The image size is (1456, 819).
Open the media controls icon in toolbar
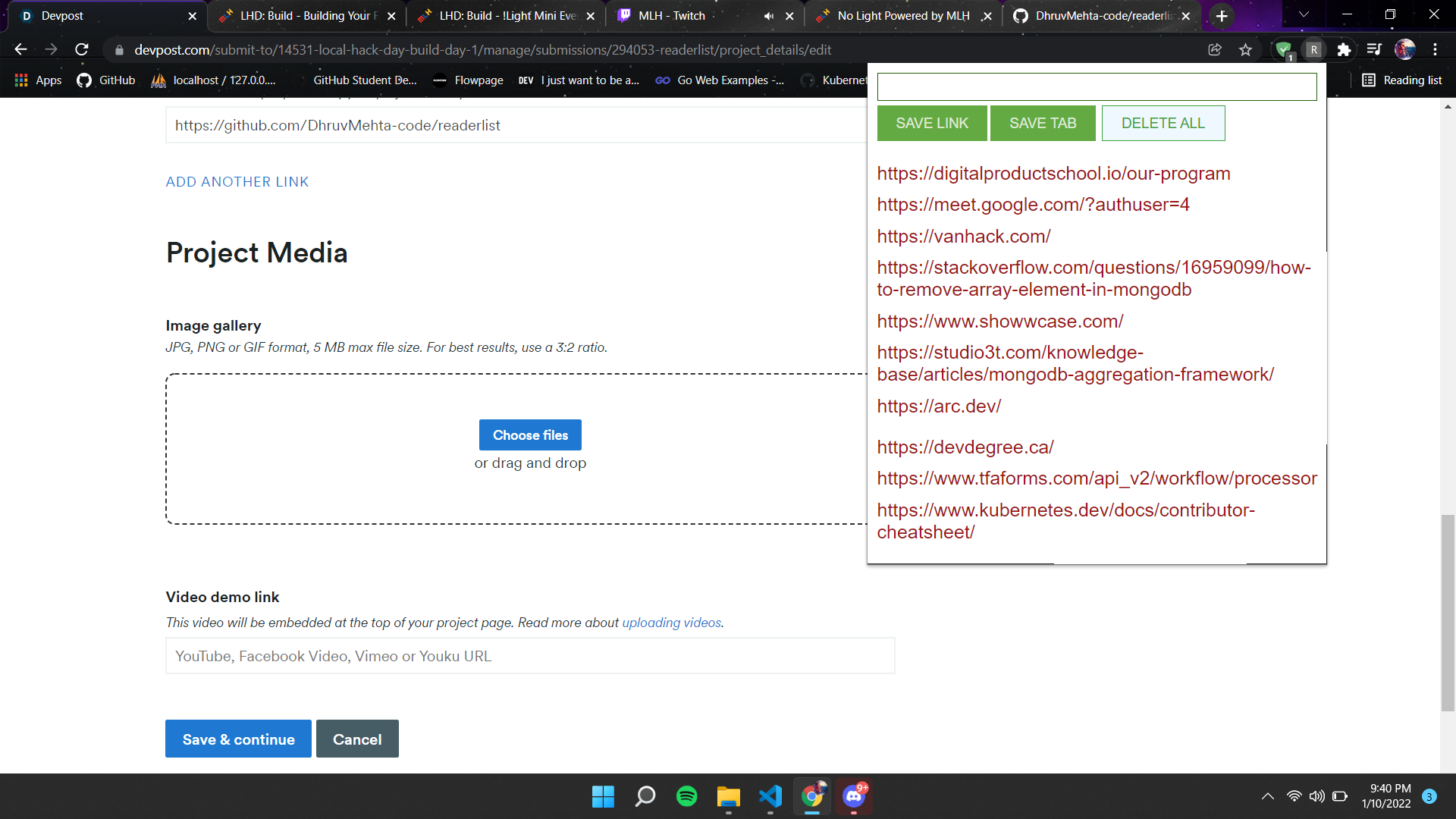(1374, 50)
